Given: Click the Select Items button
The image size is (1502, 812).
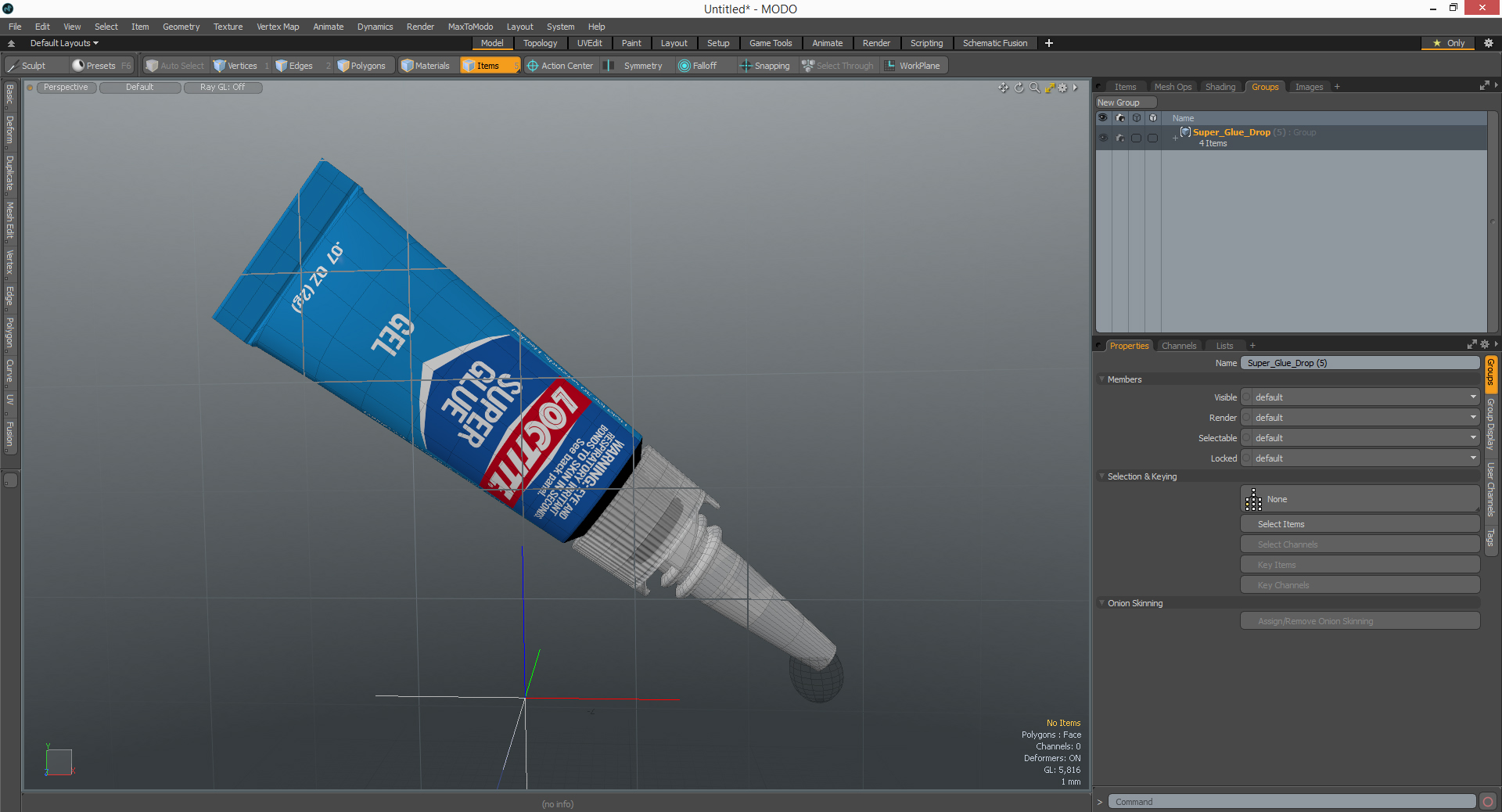Looking at the screenshot, I should [1360, 524].
